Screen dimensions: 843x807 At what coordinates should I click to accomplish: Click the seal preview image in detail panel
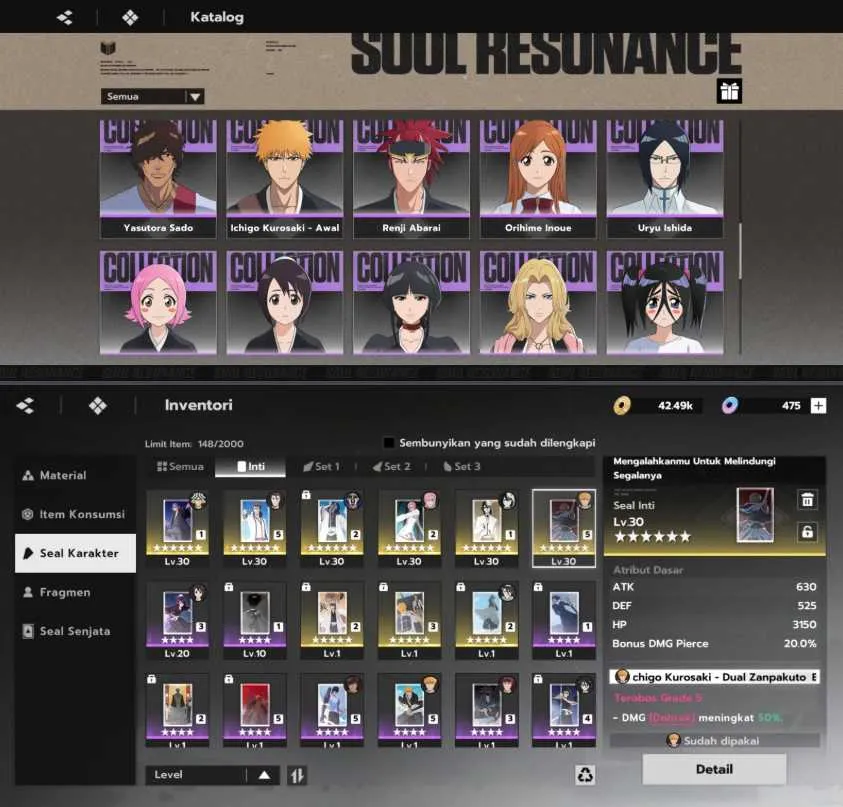coord(755,515)
